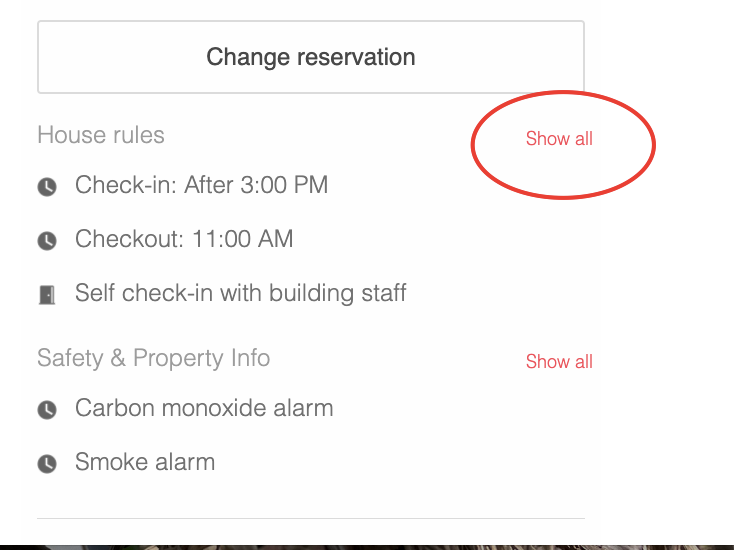The height and width of the screenshot is (550, 734).
Task: Click the red oval annotation outline
Action: click(x=653, y=147)
